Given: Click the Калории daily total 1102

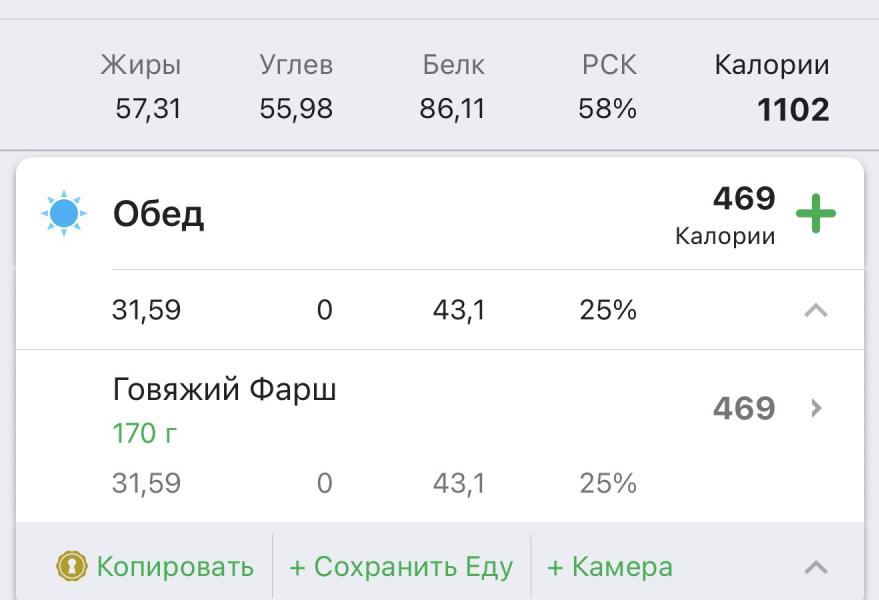Looking at the screenshot, I should click(x=793, y=109).
